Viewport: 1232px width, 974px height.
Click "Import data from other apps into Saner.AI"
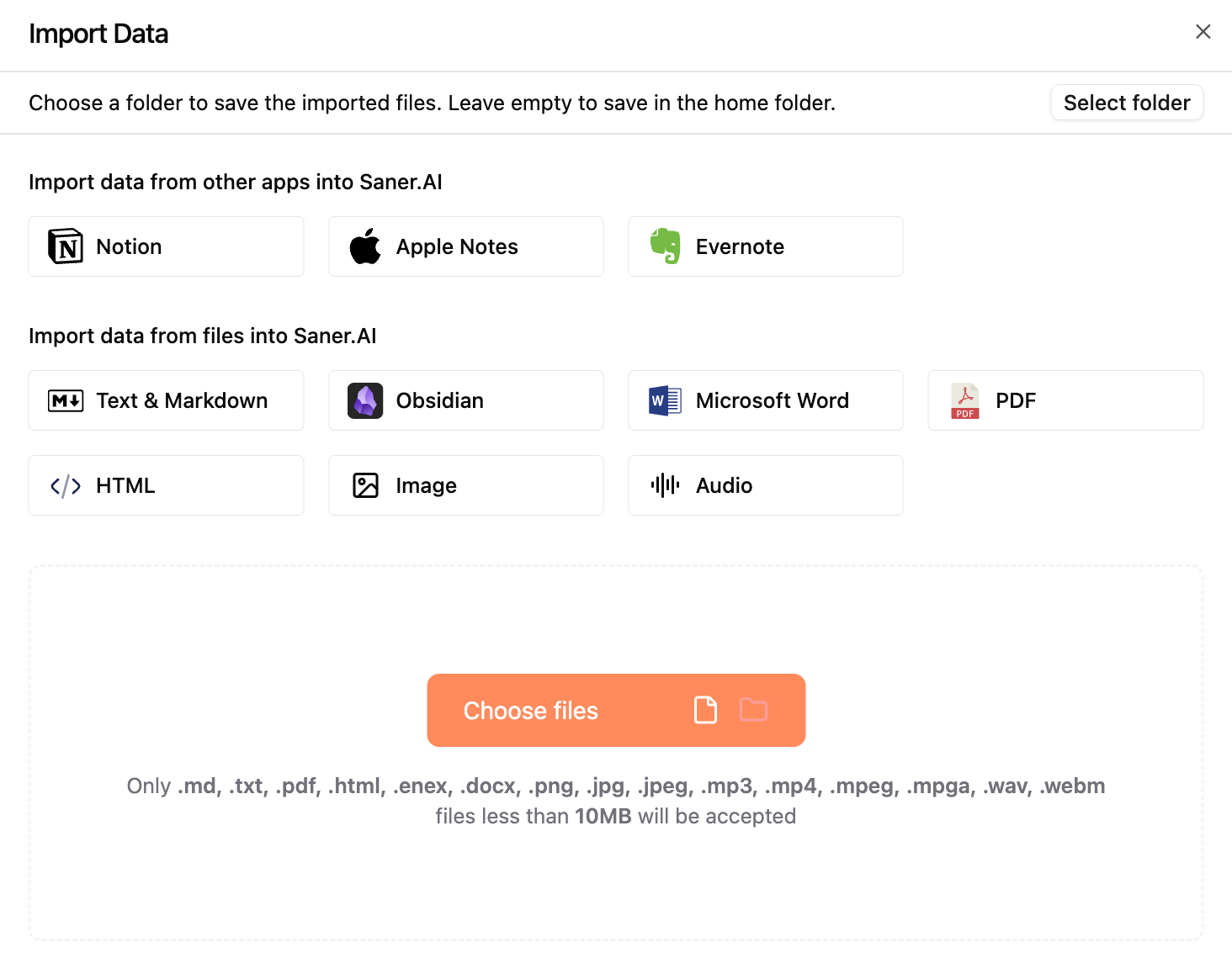[x=236, y=182]
